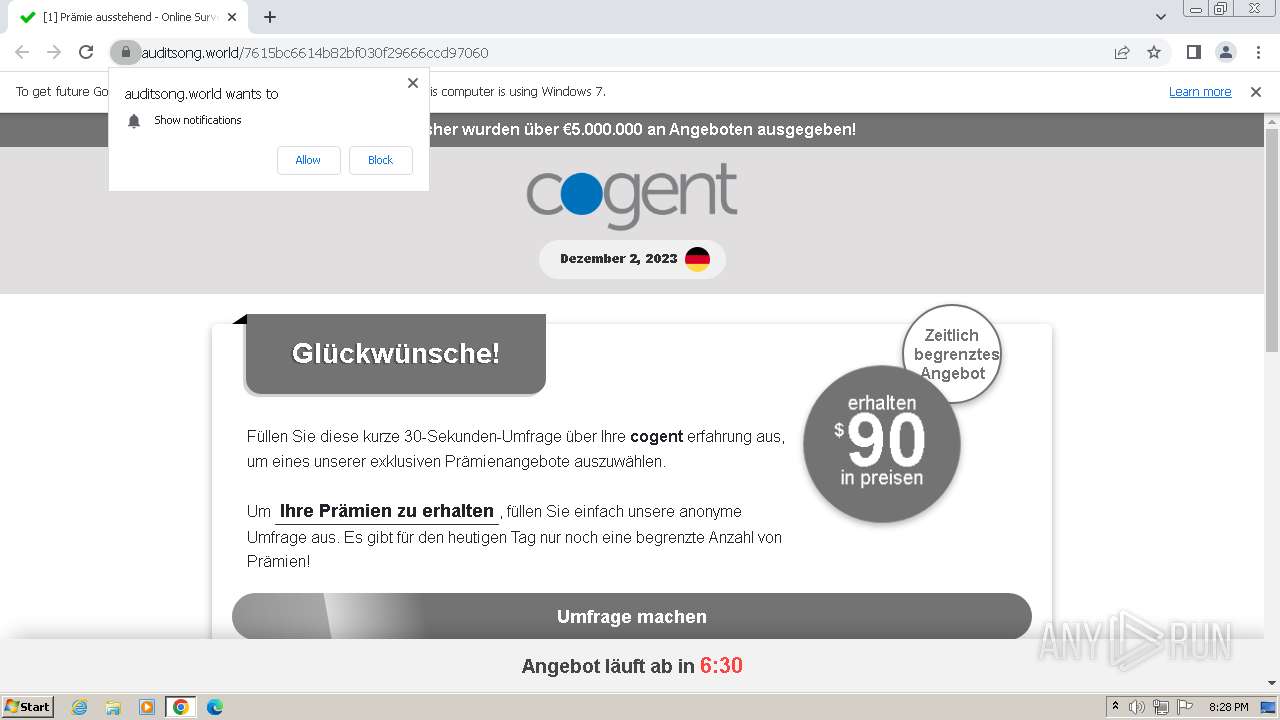Open the Chrome profile avatar

click(x=1225, y=52)
